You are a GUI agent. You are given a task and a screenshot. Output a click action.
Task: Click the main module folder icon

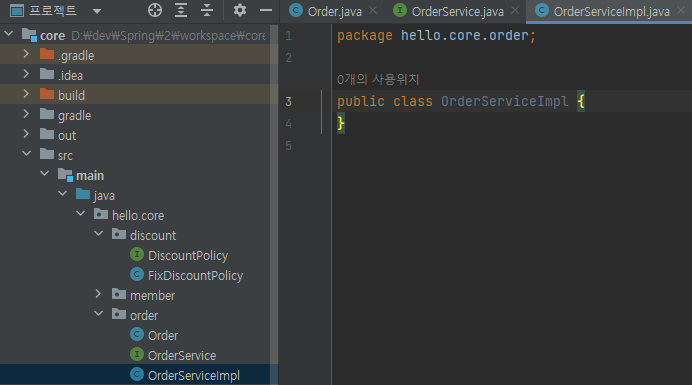coord(65,174)
